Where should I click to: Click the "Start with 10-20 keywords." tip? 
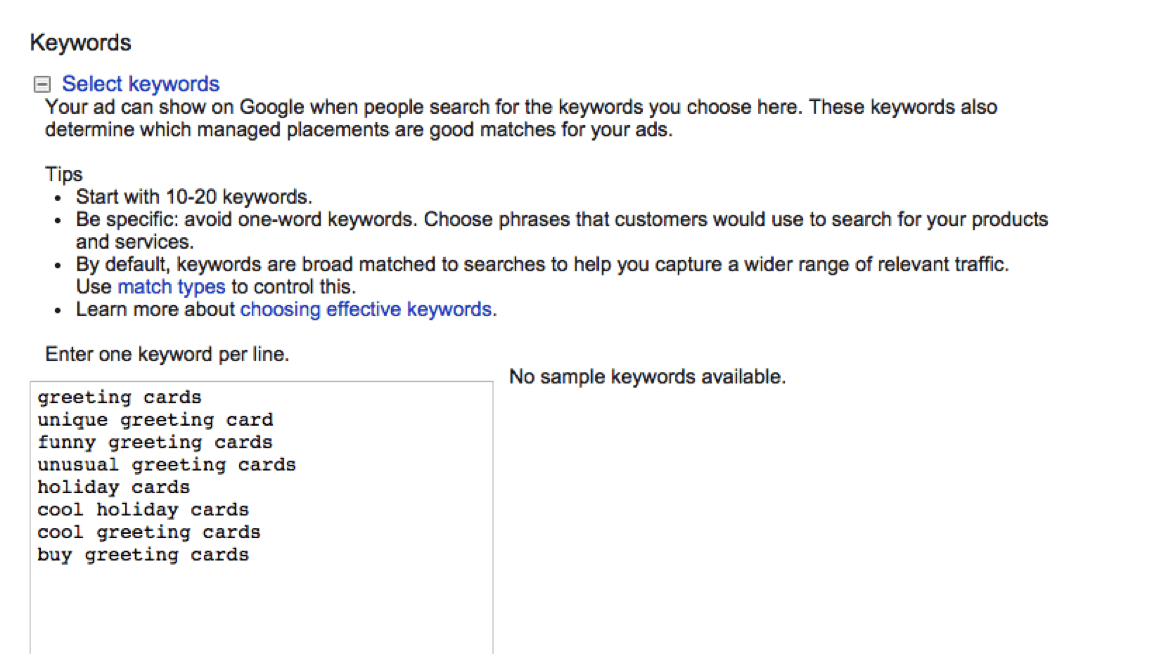(x=194, y=197)
